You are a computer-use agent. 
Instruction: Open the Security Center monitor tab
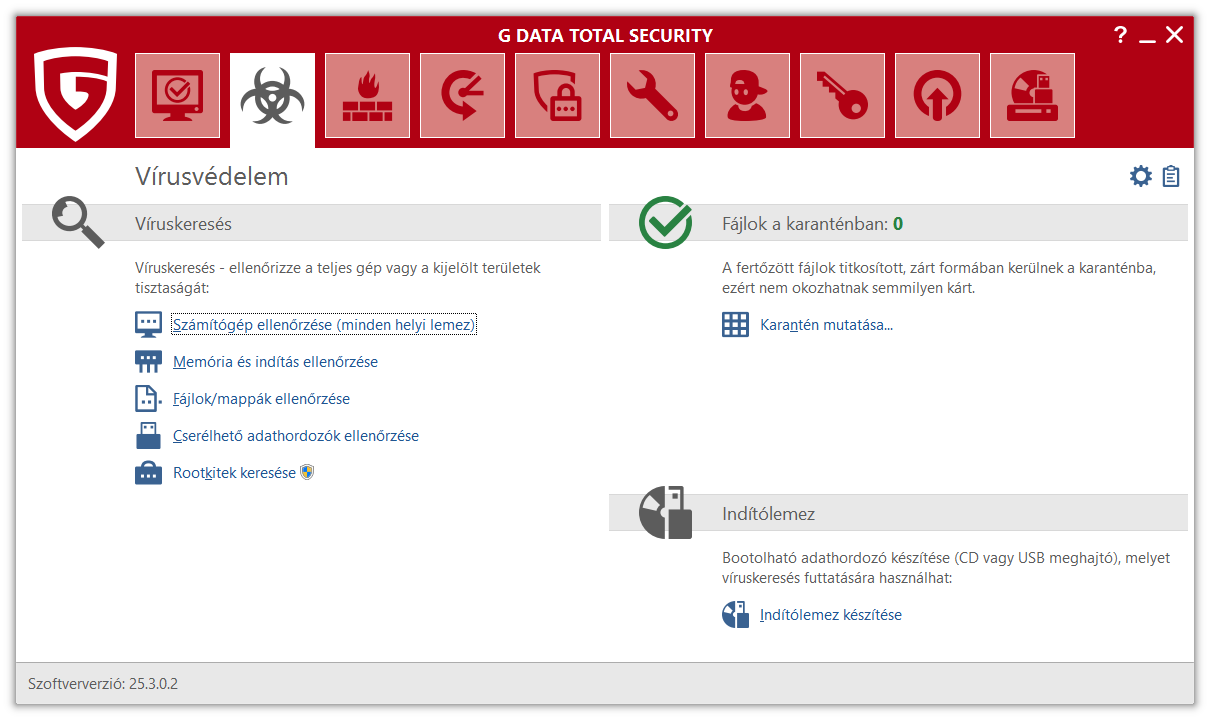click(177, 95)
